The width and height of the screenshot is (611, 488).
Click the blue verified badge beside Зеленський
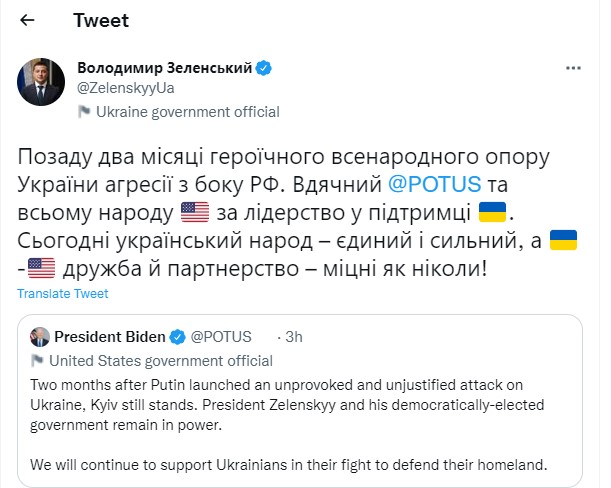tap(264, 68)
